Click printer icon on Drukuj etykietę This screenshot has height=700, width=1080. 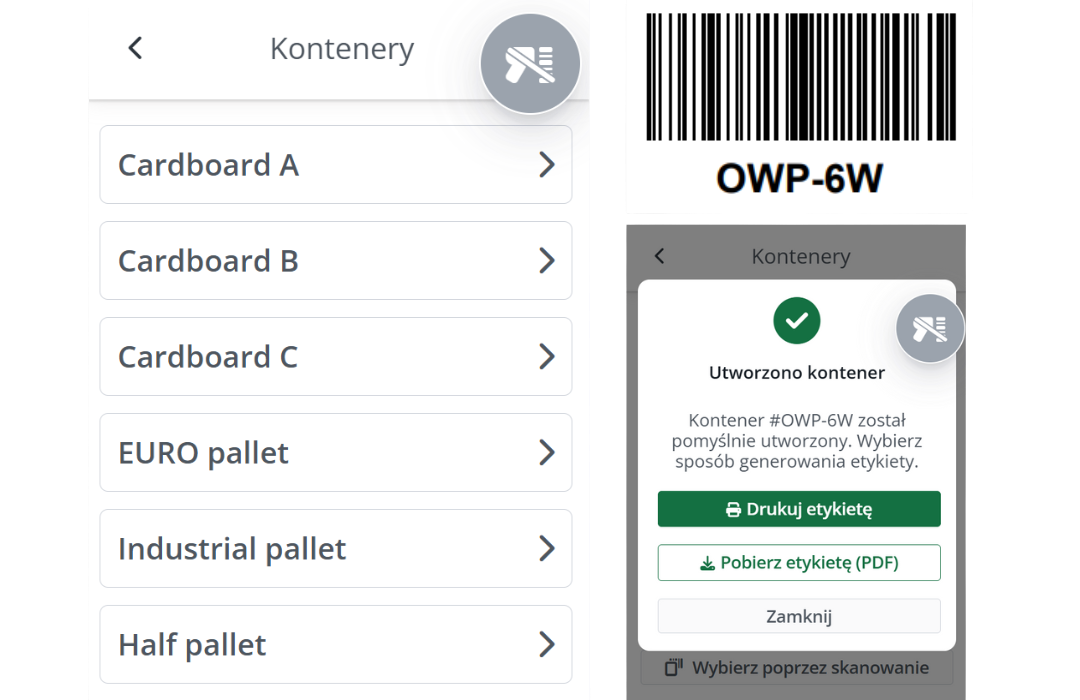click(733, 510)
